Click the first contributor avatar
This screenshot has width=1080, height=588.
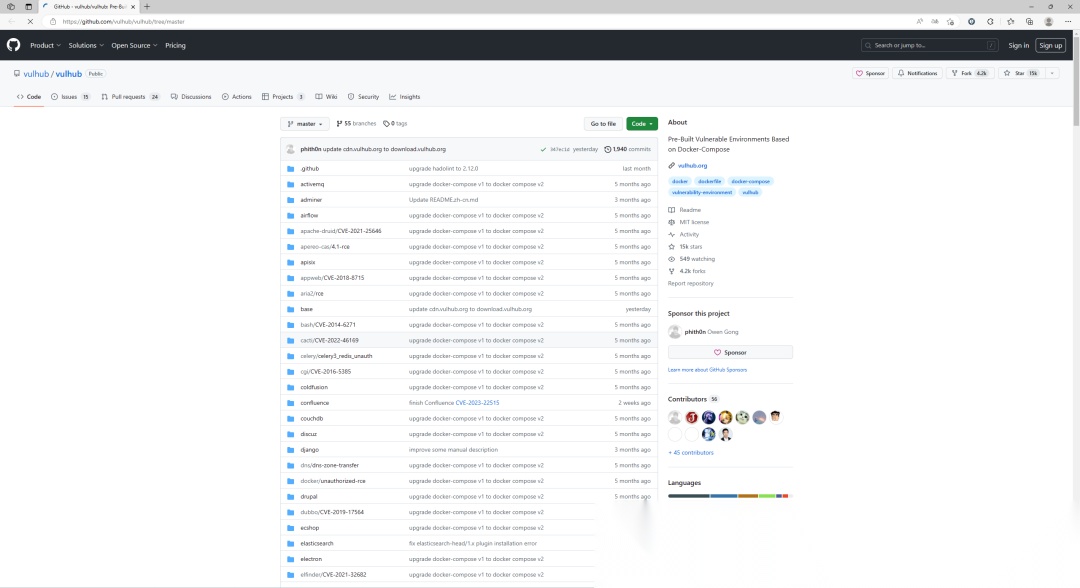click(674, 417)
